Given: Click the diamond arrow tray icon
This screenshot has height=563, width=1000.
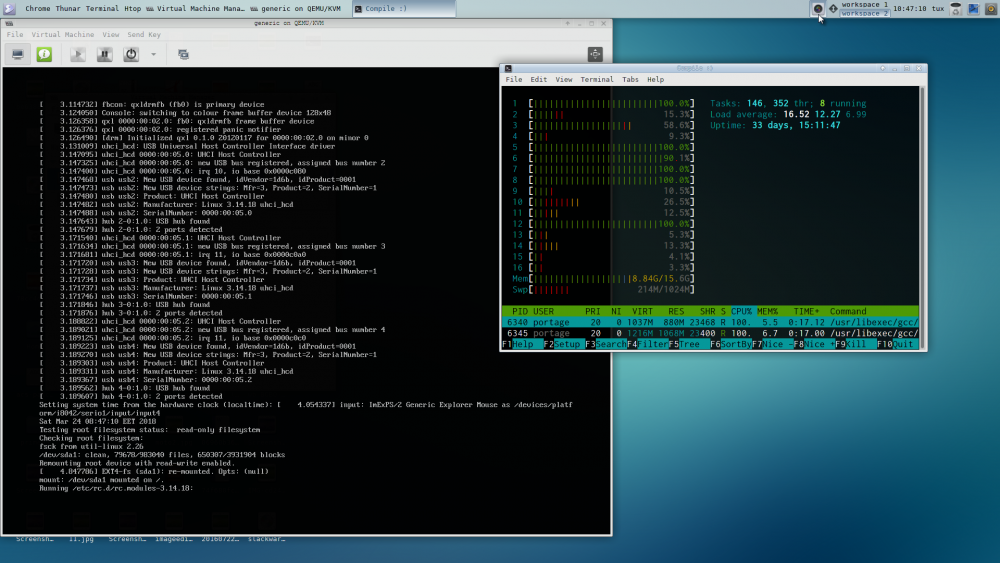Looking at the screenshot, I should tap(833, 8).
